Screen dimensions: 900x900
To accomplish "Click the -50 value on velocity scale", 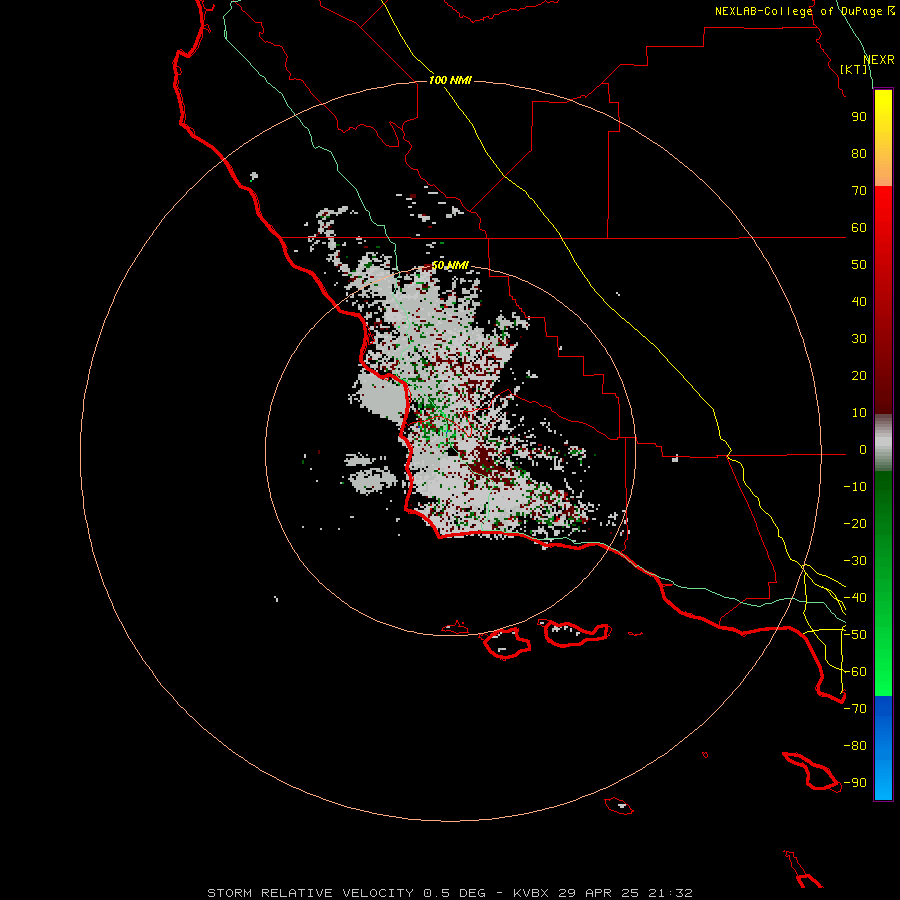I will point(855,635).
